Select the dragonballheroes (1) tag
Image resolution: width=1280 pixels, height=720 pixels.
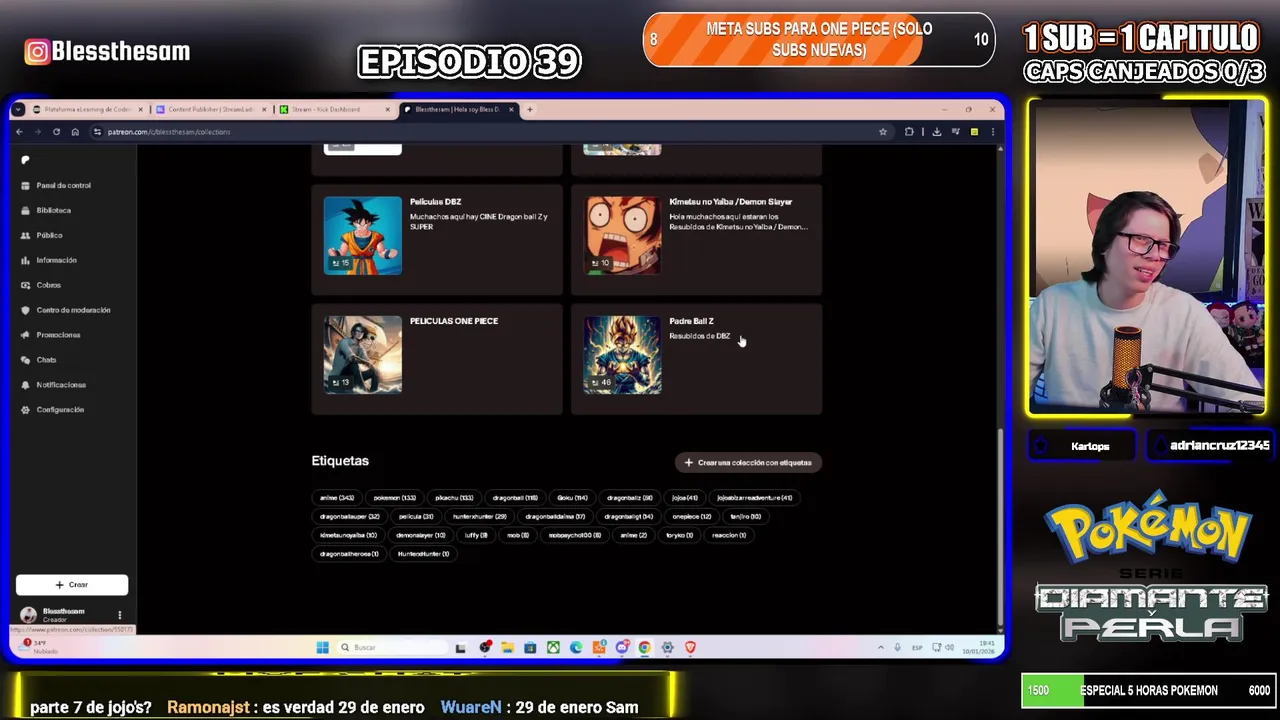click(x=349, y=554)
